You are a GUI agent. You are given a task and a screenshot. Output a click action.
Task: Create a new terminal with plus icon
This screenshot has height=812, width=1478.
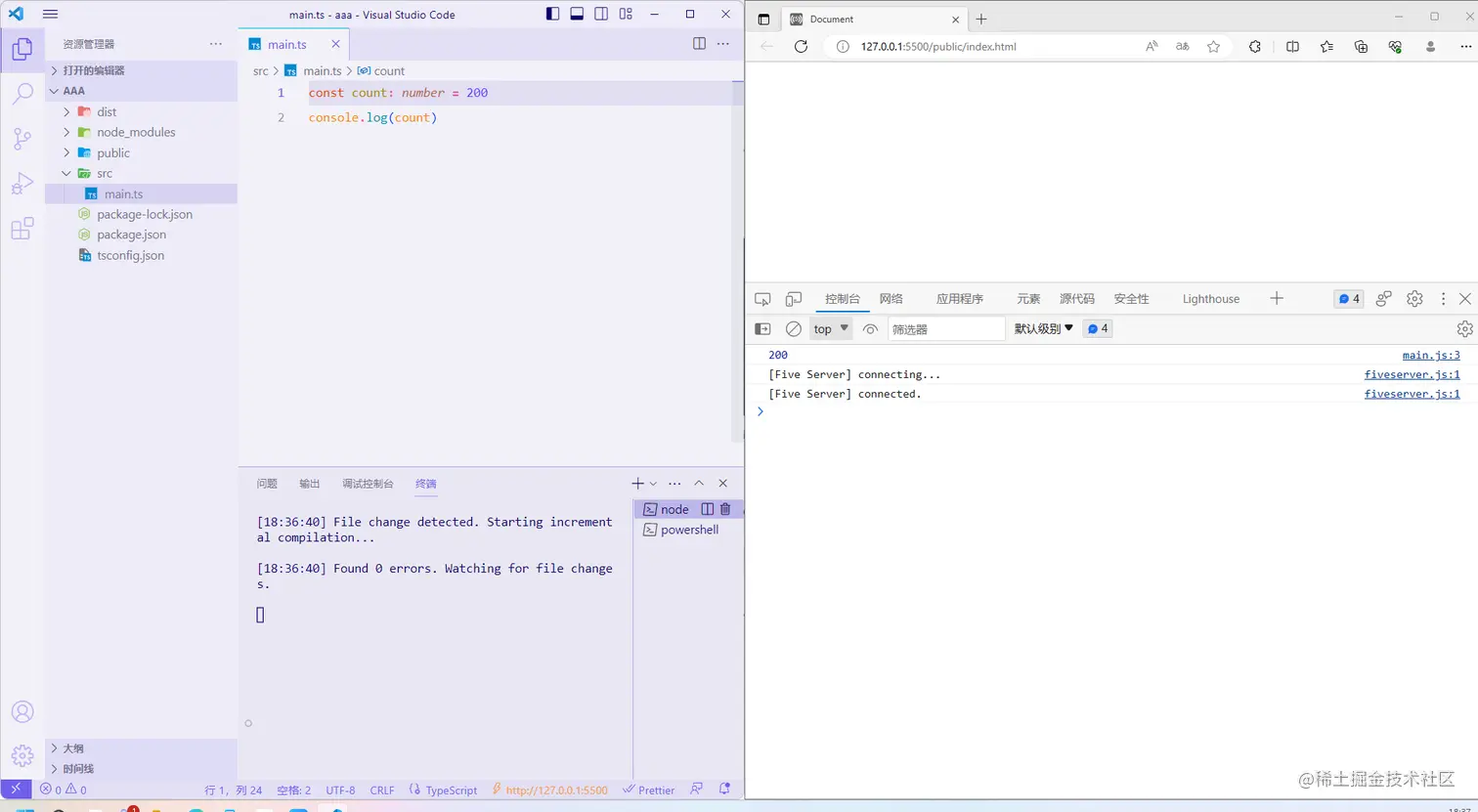tap(637, 484)
